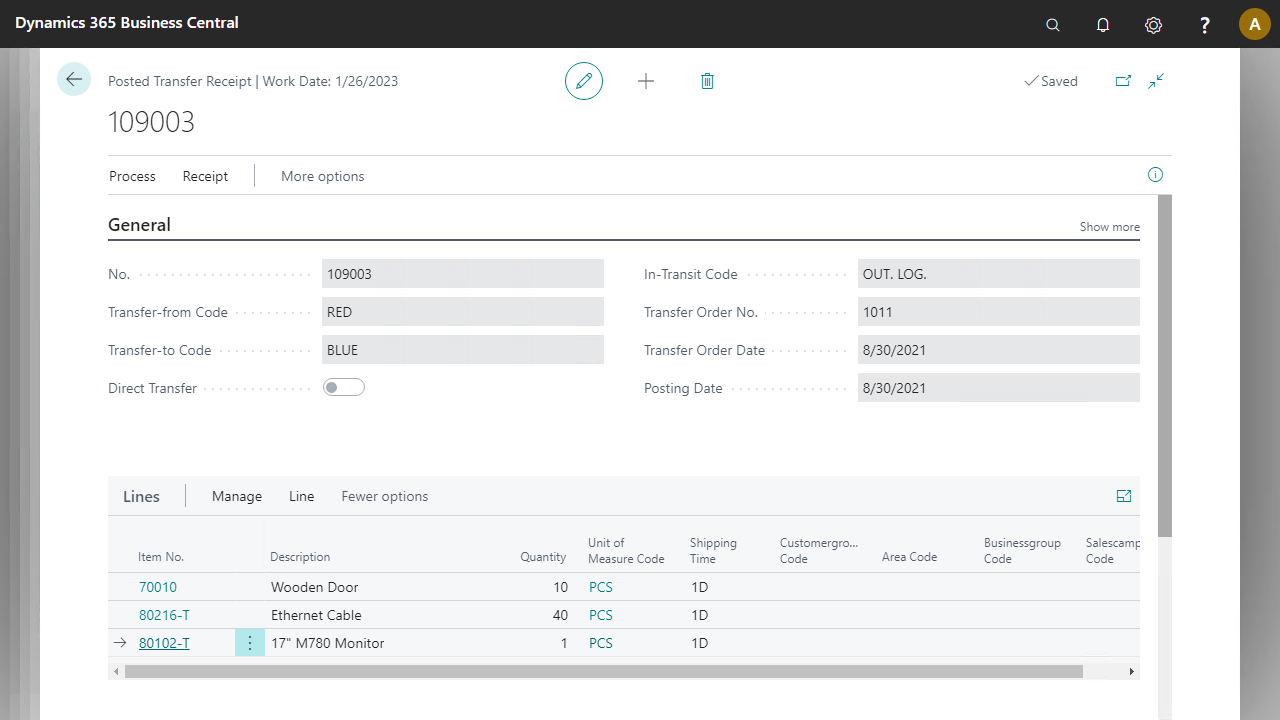Open the Receipt menu
Screen dimensions: 1280x720
click(205, 176)
